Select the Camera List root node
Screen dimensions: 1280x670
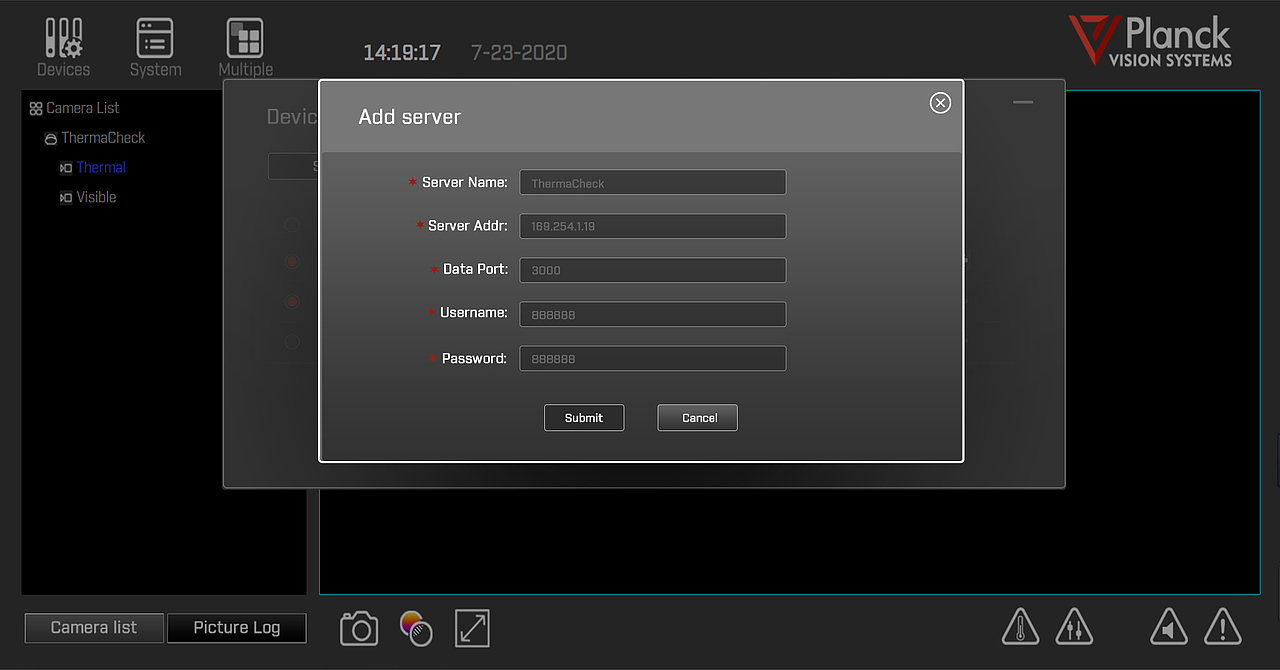75,108
